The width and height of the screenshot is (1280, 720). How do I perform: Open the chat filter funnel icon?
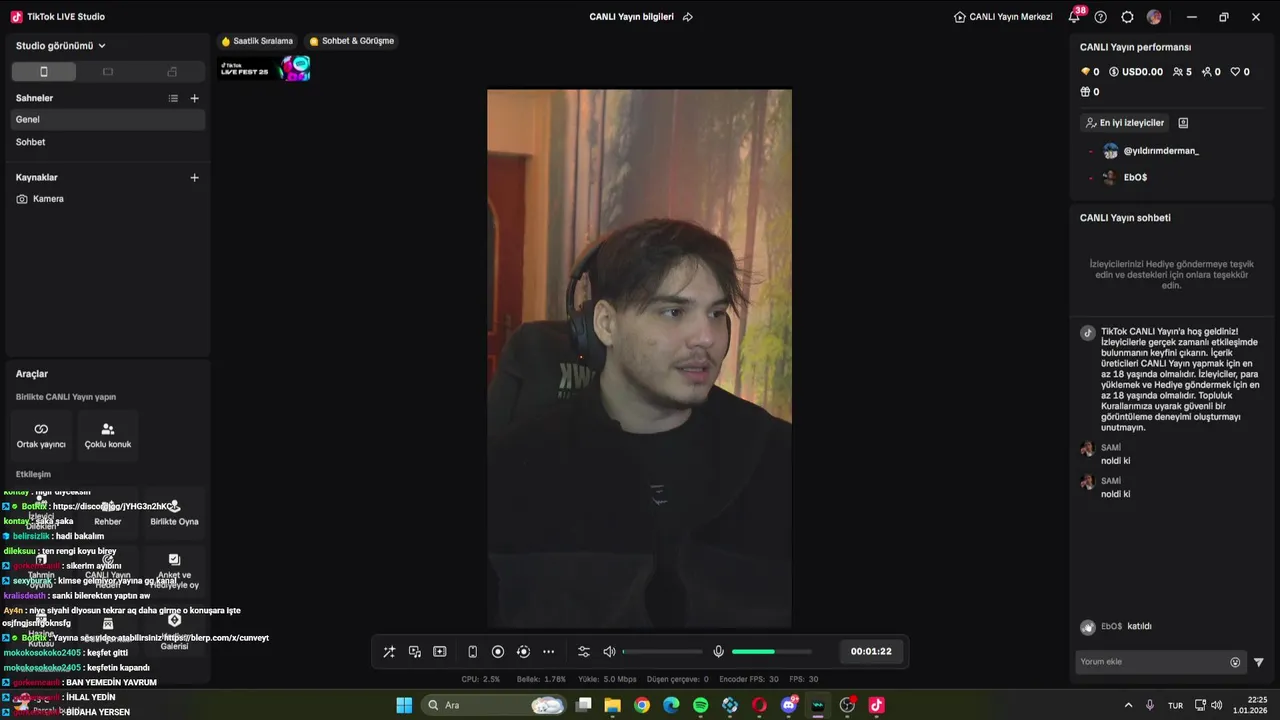[x=1258, y=662]
